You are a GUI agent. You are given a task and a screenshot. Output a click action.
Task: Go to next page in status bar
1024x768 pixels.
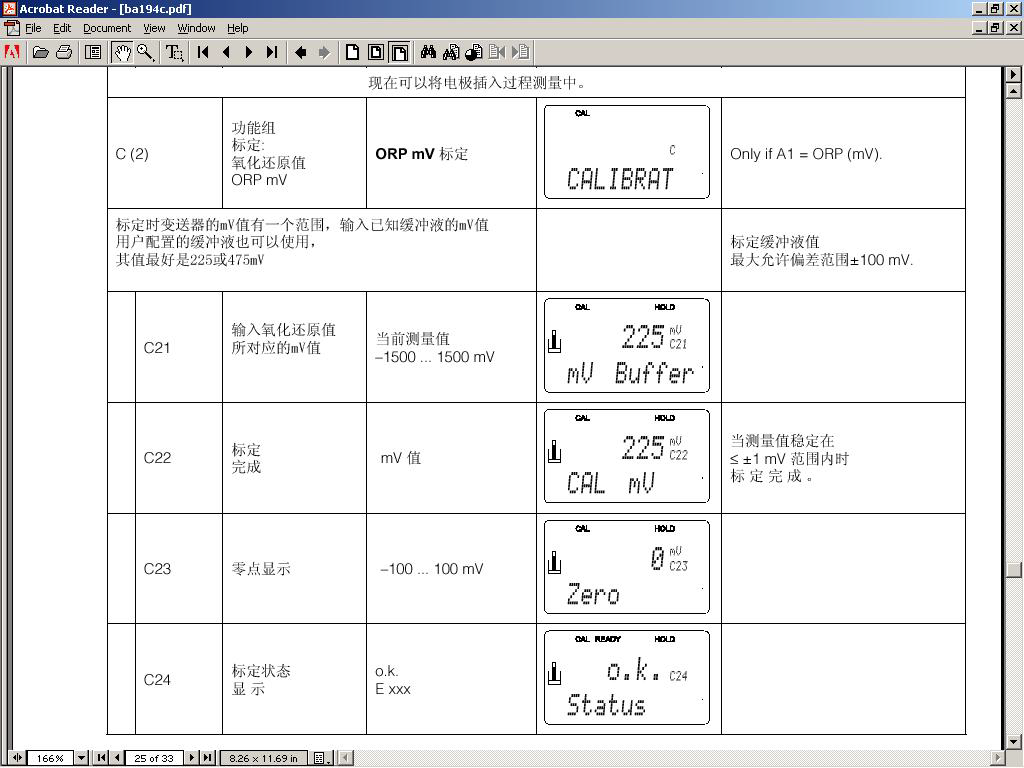(x=193, y=758)
